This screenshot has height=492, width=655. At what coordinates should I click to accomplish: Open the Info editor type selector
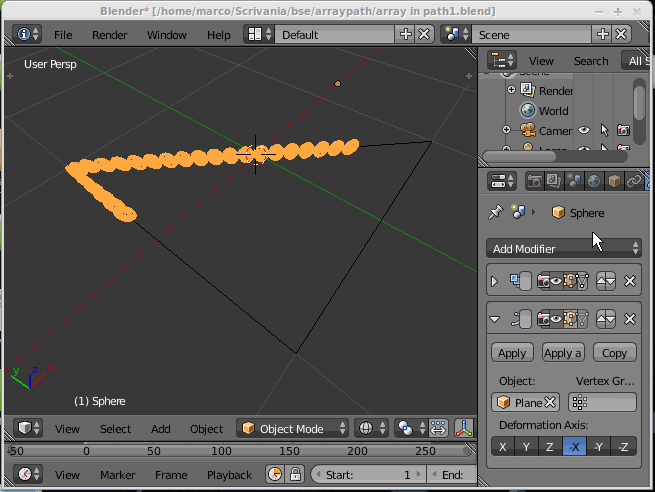coord(27,34)
